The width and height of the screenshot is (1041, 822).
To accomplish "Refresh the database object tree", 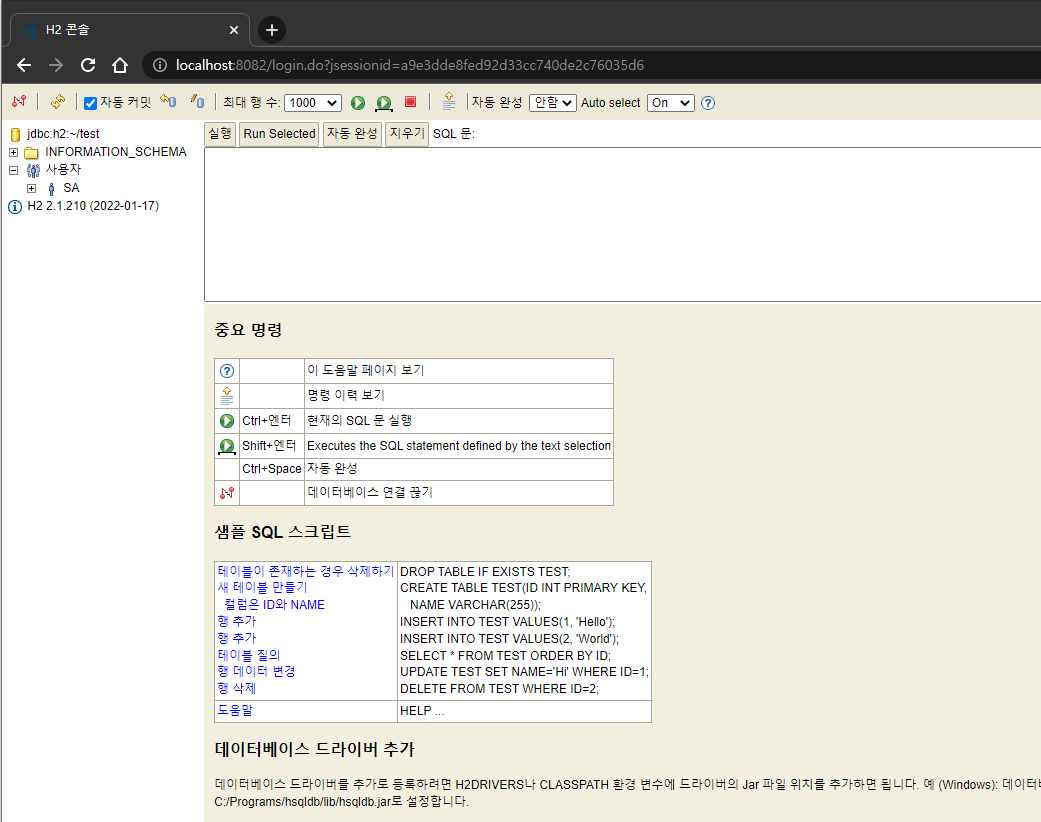I will tap(57, 102).
